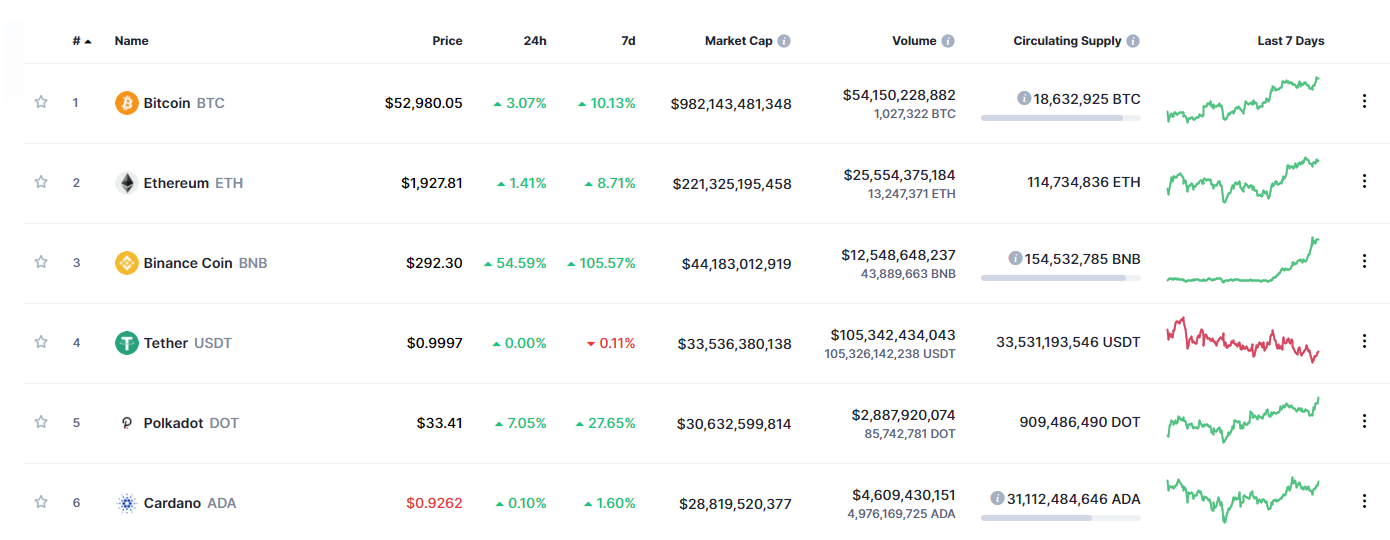
Task: Click info icon beside Bitcoin circulating supply
Action: click(1024, 98)
